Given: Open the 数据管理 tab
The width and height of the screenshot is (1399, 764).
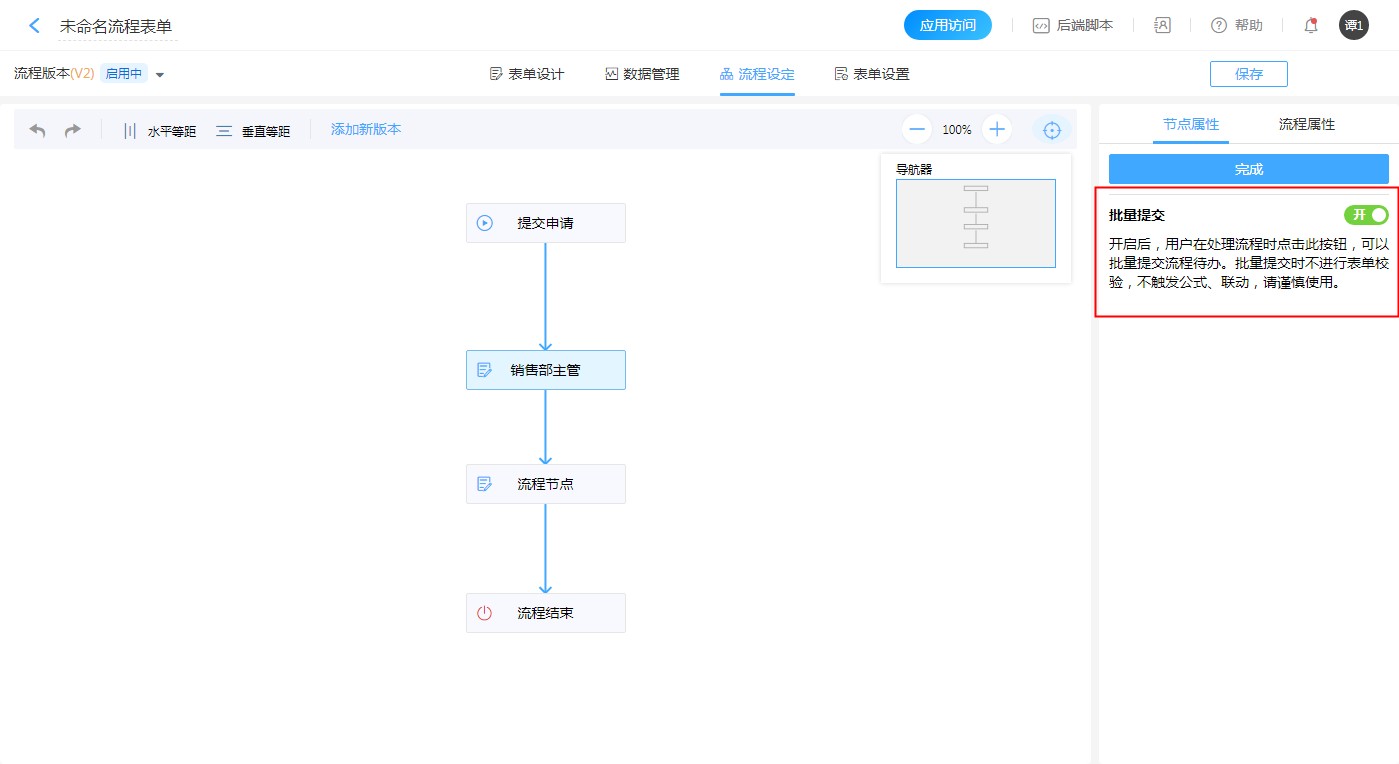Looking at the screenshot, I should pyautogui.click(x=642, y=74).
